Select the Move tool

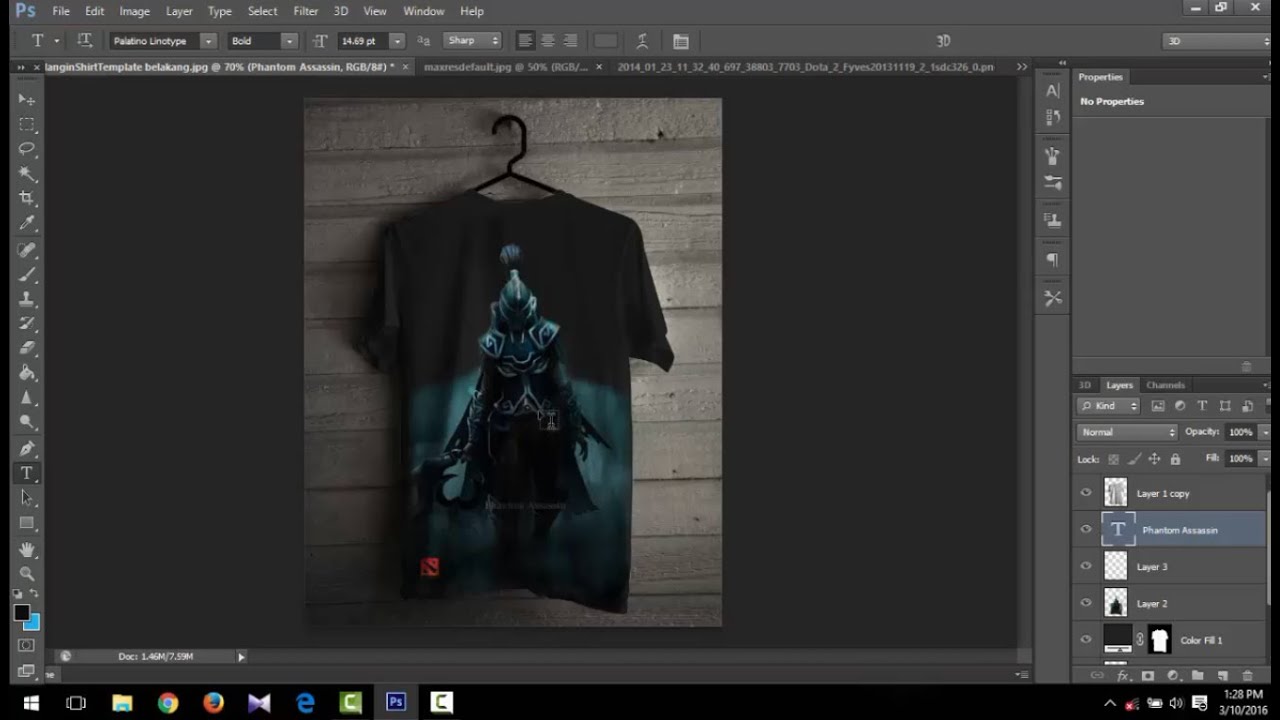click(x=27, y=100)
